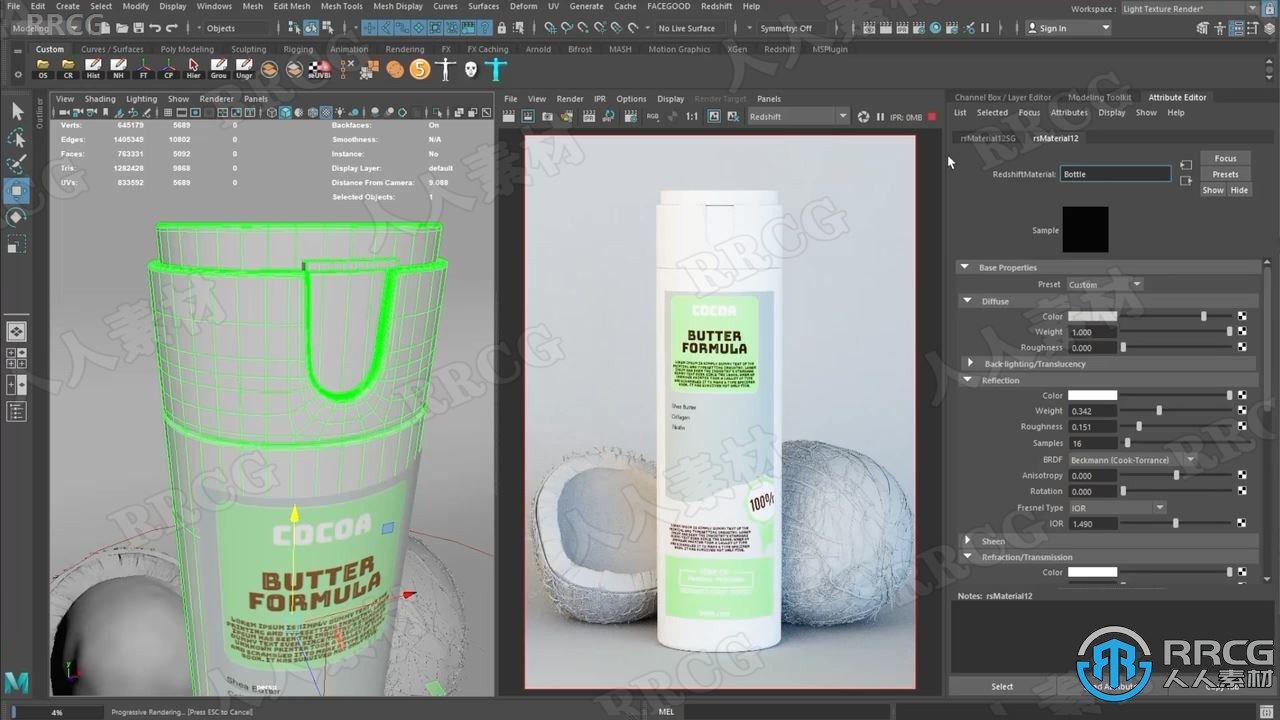
Task: Toggle IOR map checker button
Action: click(1242, 523)
